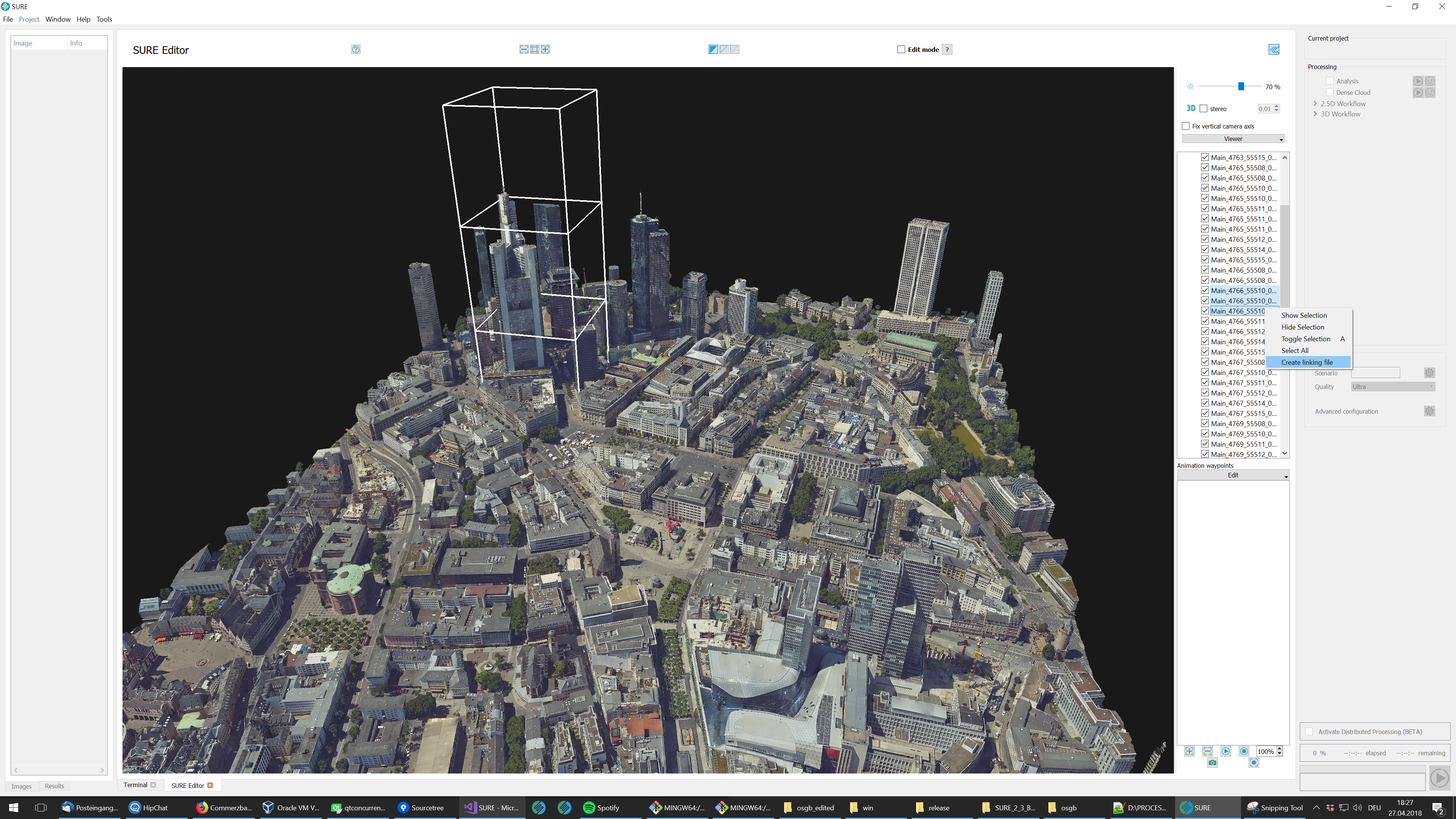Select the Main_4767_55512_0 tile row

(x=1244, y=393)
